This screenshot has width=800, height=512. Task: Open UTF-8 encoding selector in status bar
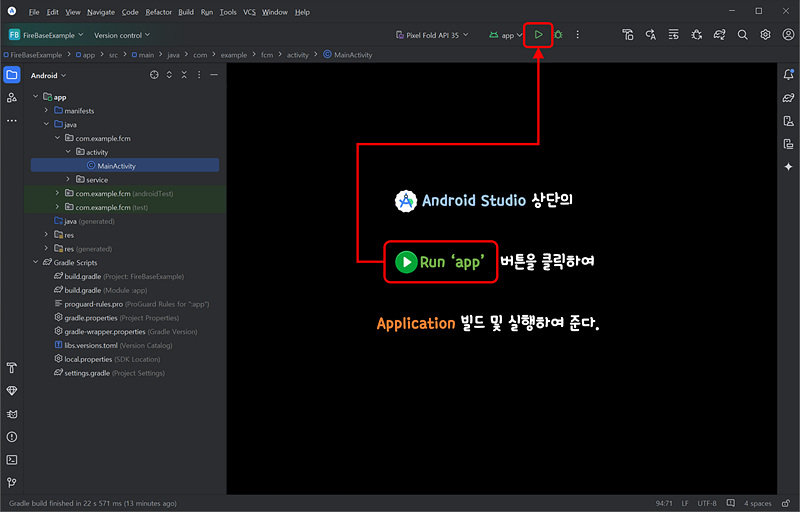coord(707,503)
